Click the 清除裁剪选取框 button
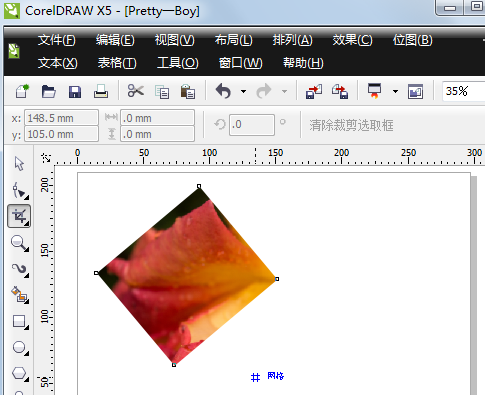This screenshot has width=485, height=395. (351, 125)
